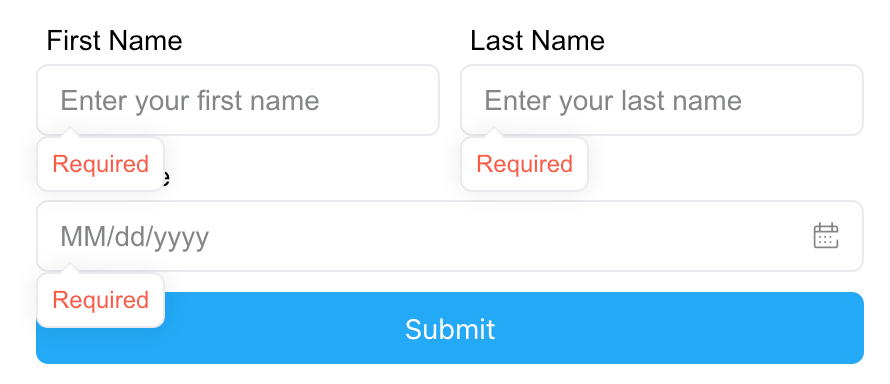Select the MM/dd/yyyy date field

(450, 236)
